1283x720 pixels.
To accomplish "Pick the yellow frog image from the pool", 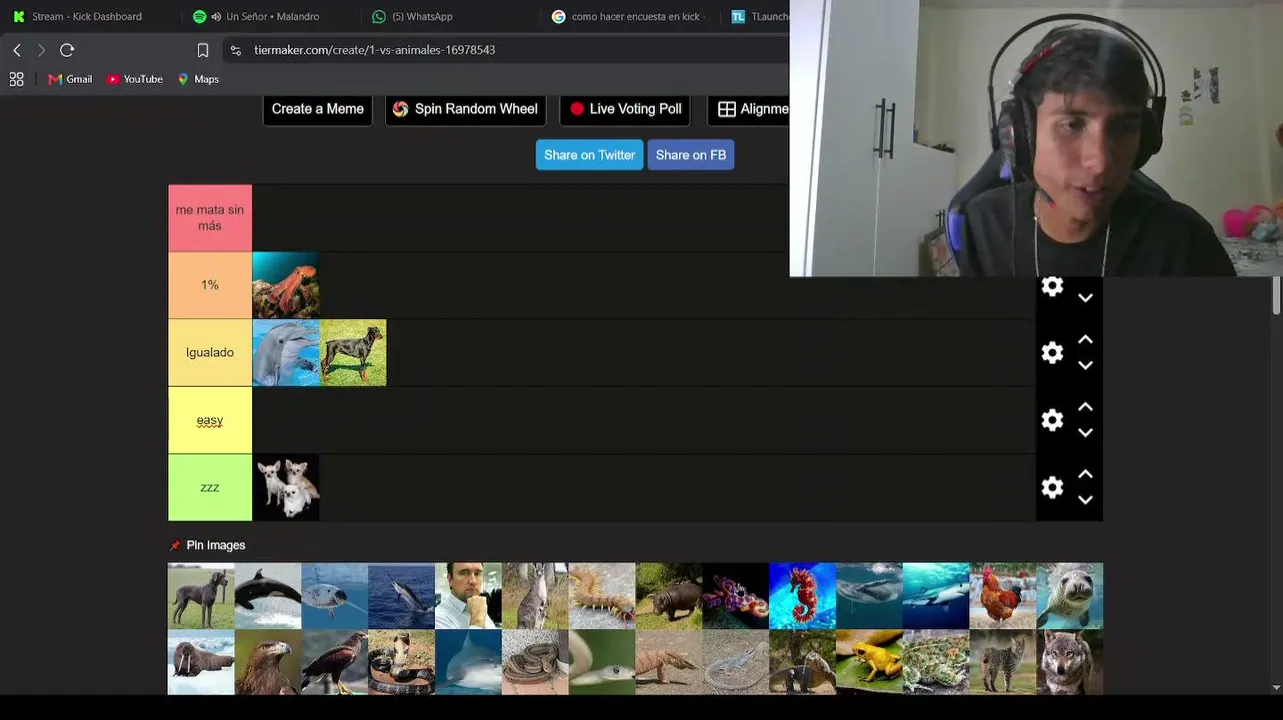I will point(869,662).
